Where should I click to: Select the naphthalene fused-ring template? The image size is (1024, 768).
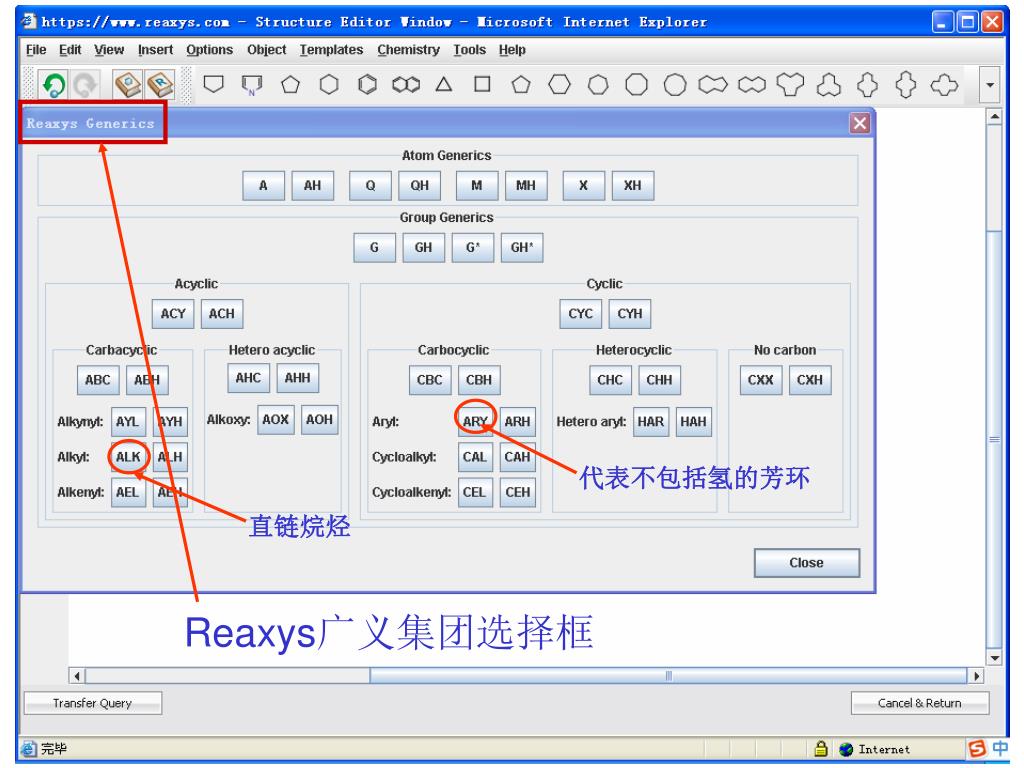[x=406, y=85]
